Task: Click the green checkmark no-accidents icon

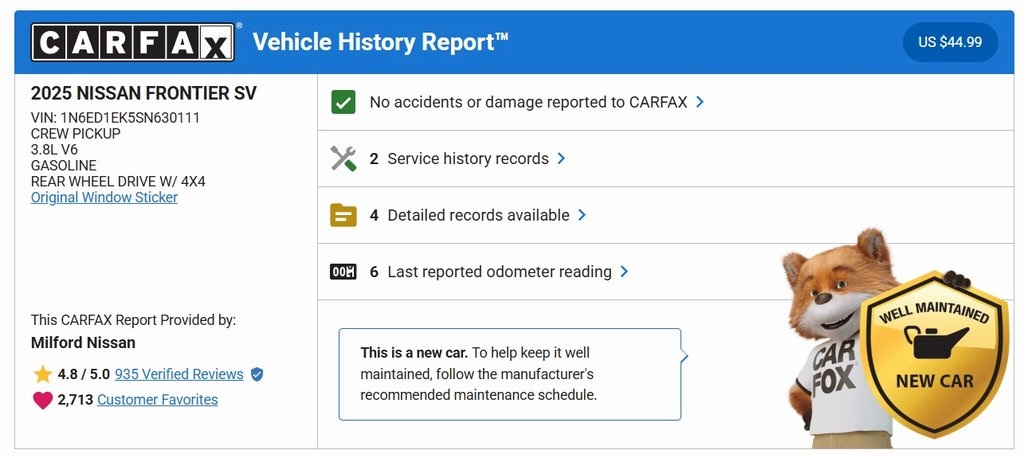Action: (x=343, y=102)
